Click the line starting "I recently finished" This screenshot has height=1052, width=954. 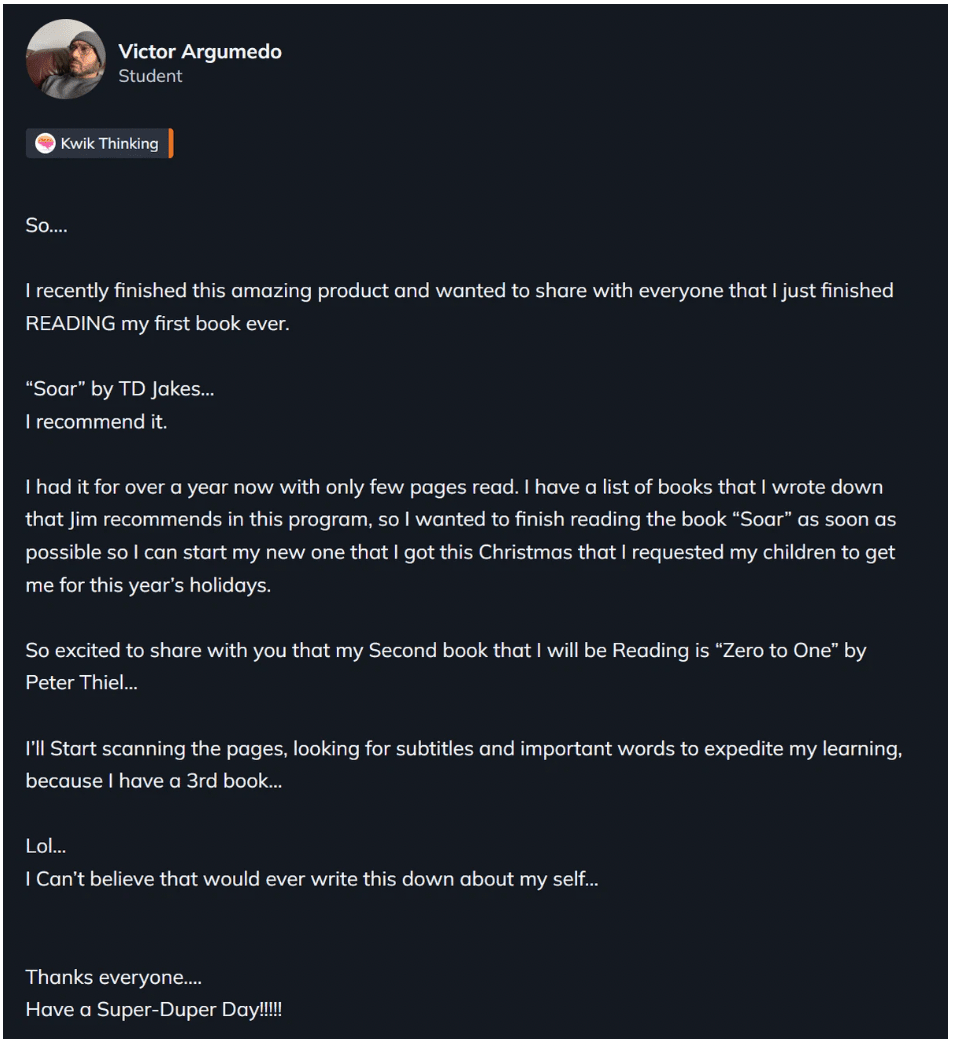(460, 291)
